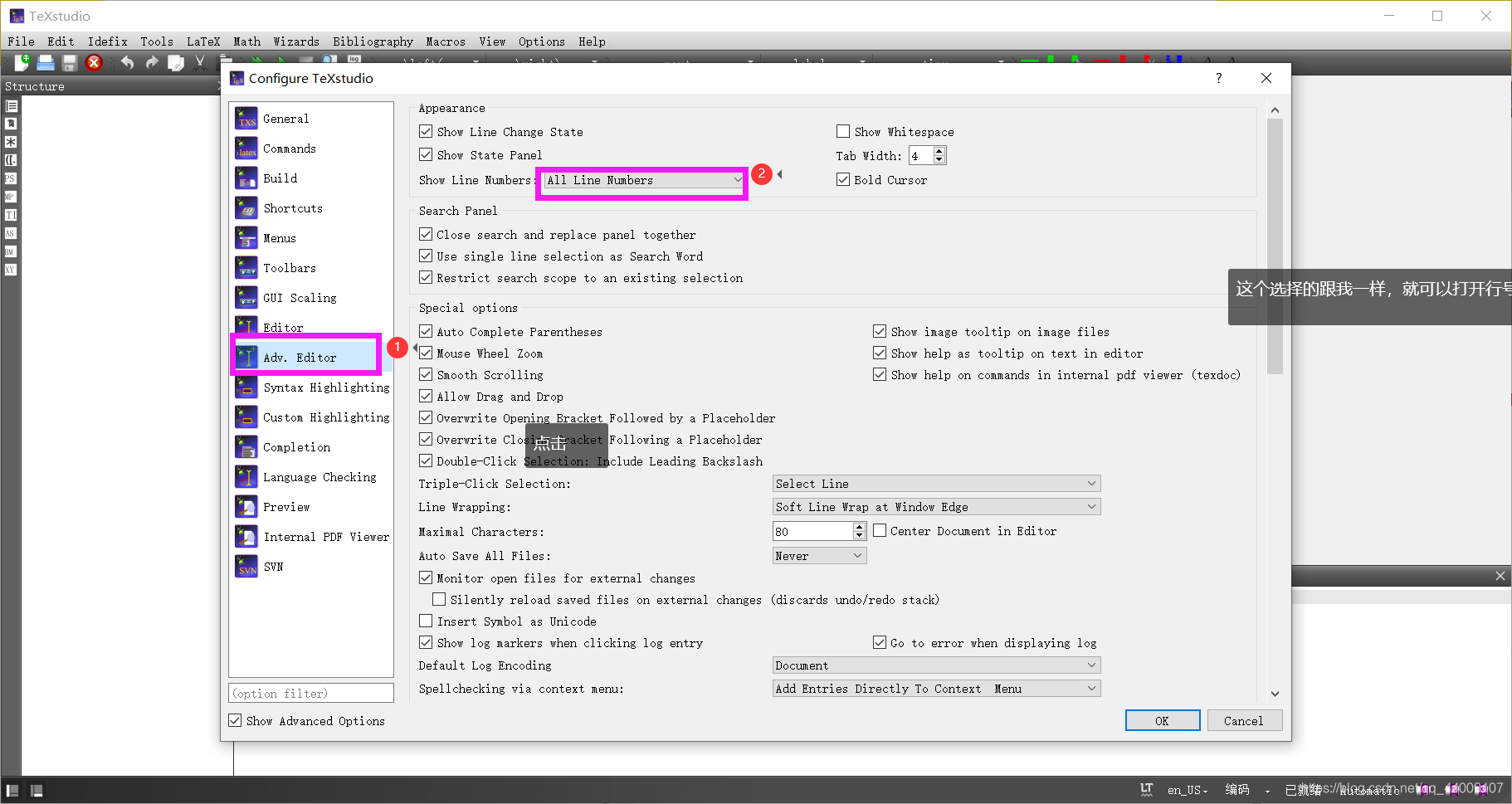Increase the Maximal Characters spinner value
The height and width of the screenshot is (804, 1512).
859,527
